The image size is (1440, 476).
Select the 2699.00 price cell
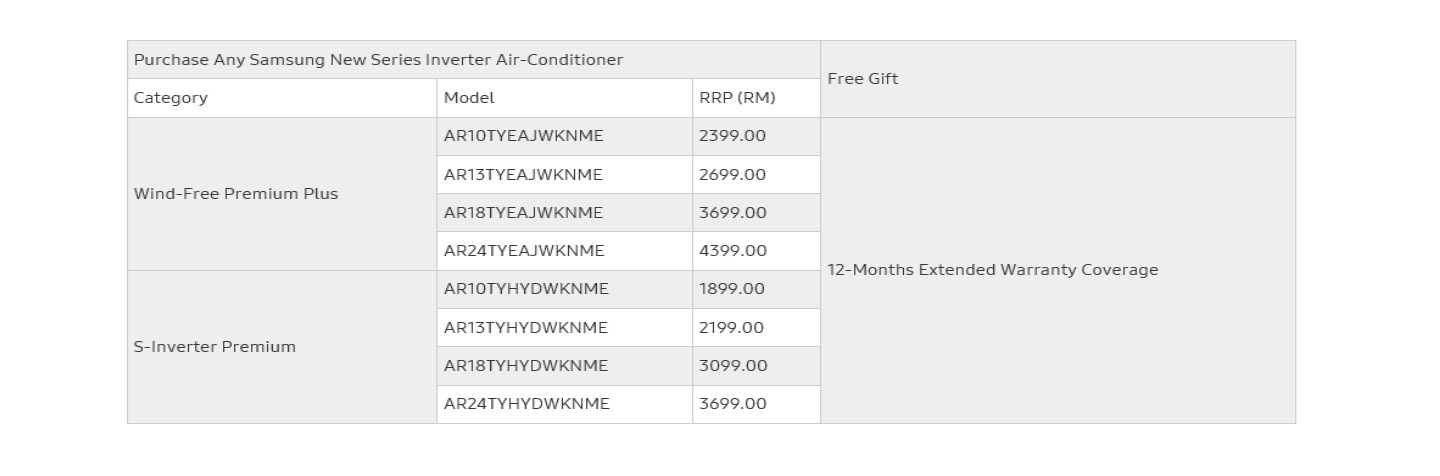[x=756, y=174]
